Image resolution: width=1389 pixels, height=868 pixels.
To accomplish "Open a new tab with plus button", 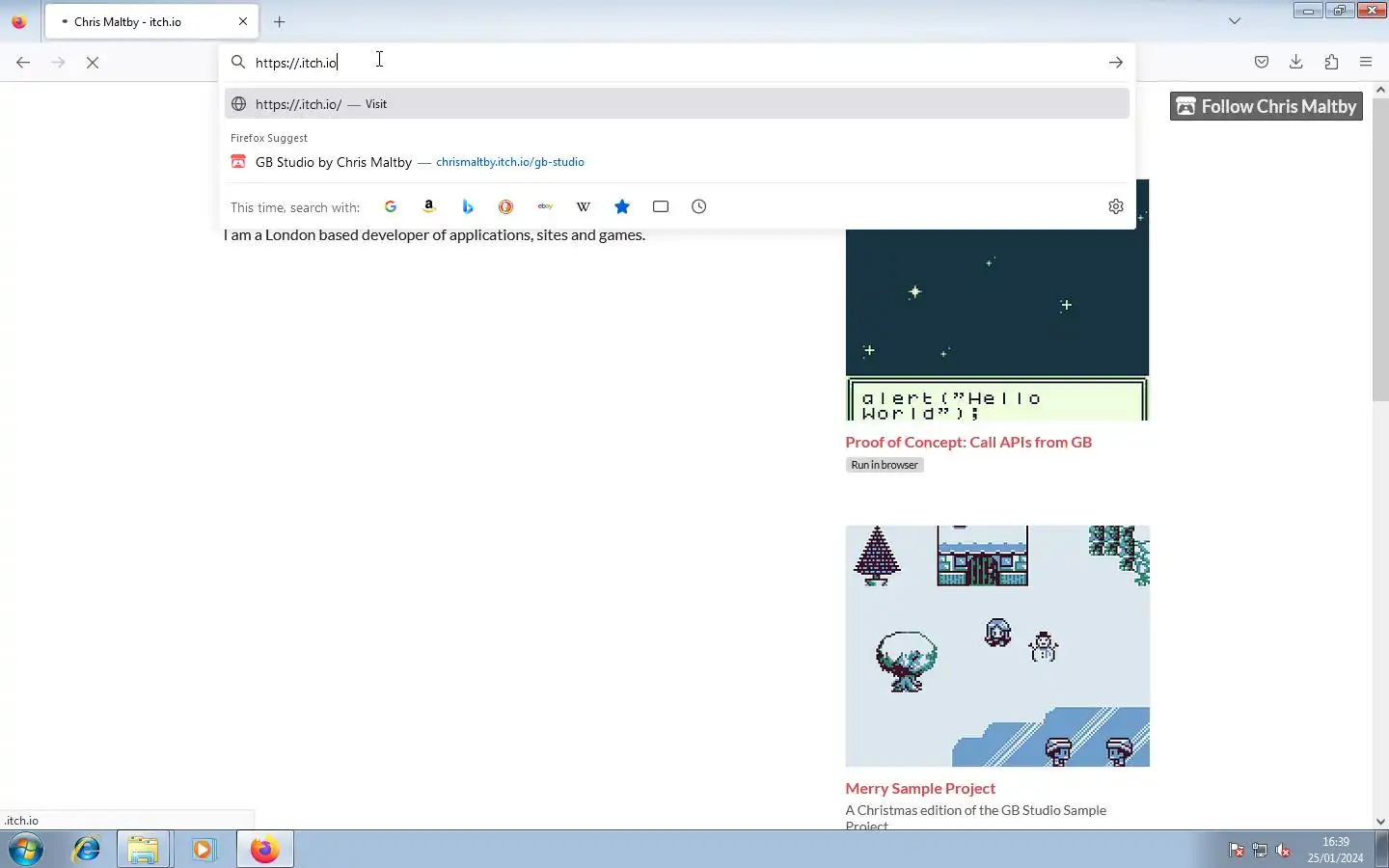I will pyautogui.click(x=279, y=21).
